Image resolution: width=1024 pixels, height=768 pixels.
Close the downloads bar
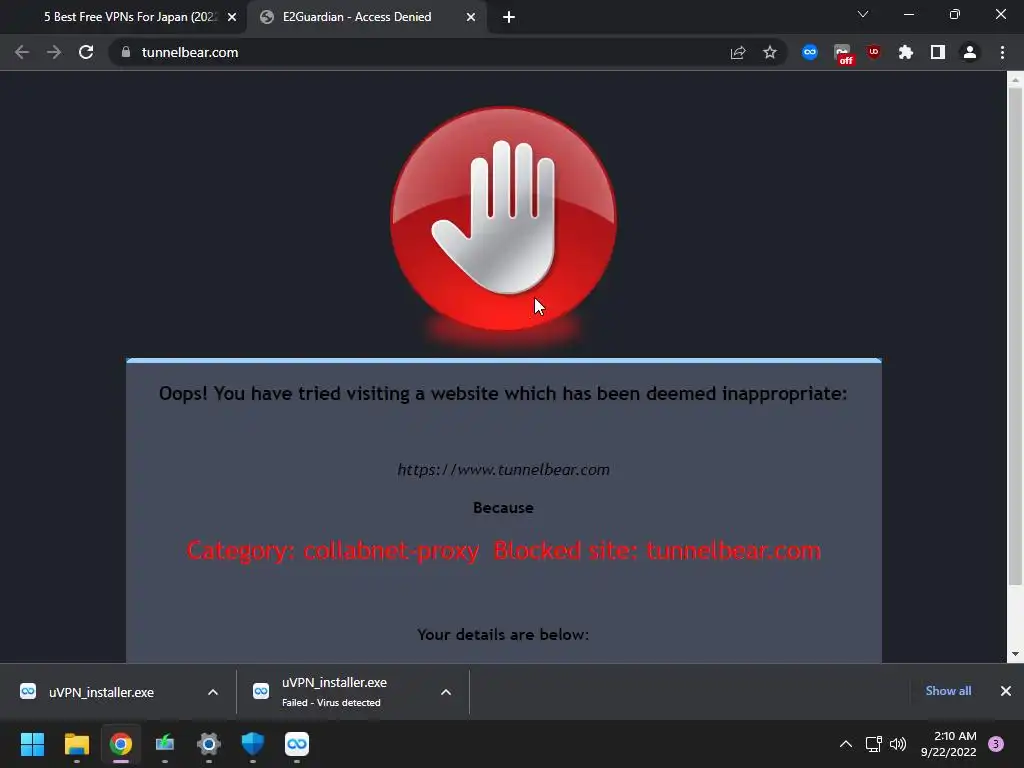point(1006,691)
